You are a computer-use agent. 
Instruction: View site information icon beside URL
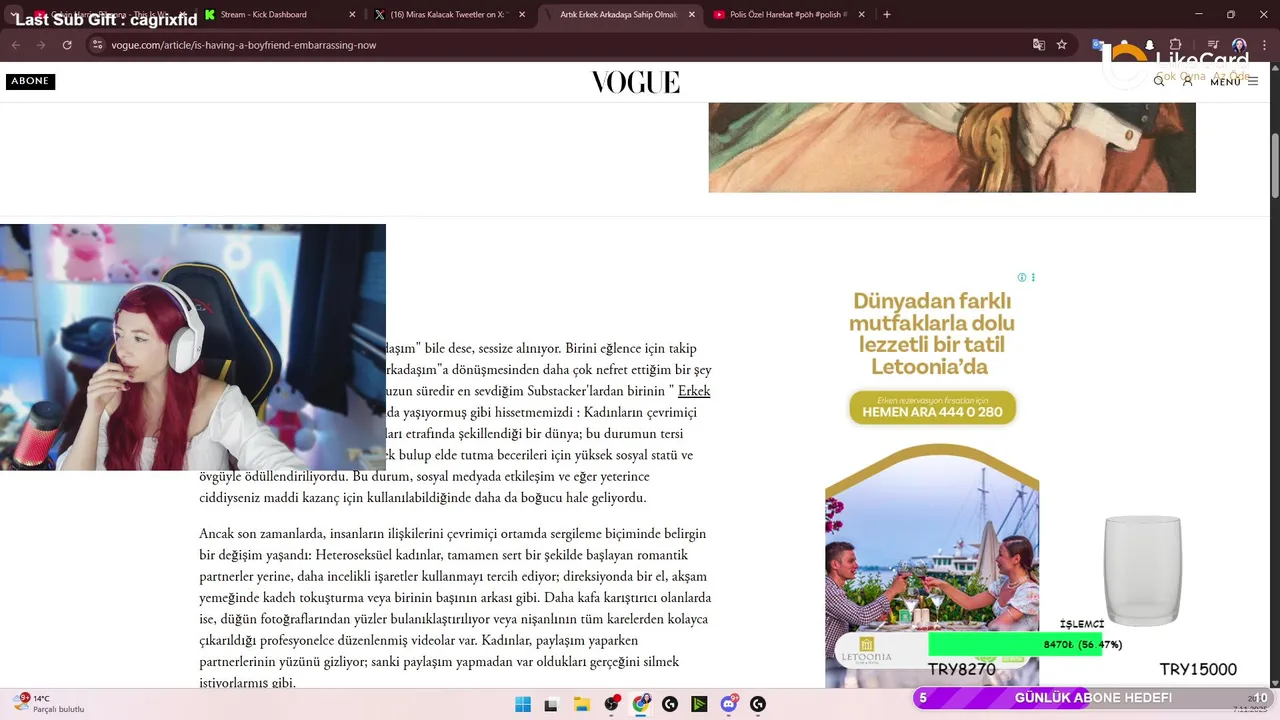tap(97, 45)
